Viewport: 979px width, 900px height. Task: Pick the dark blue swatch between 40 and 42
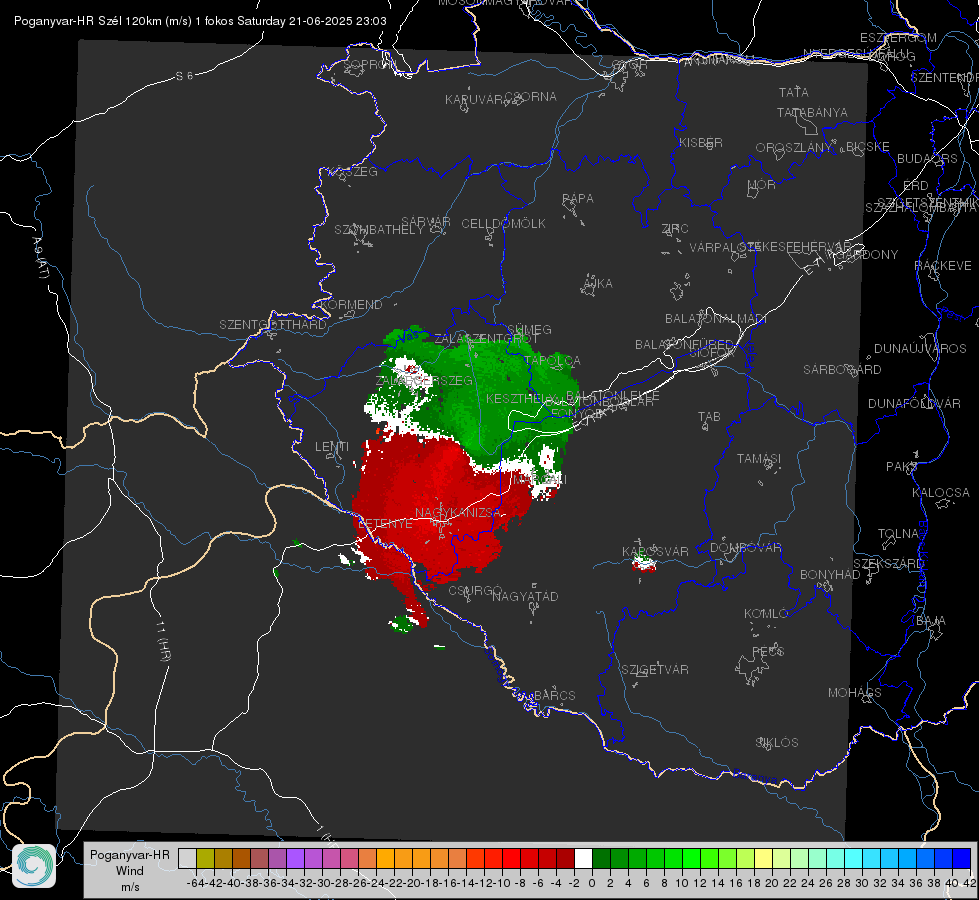click(962, 858)
